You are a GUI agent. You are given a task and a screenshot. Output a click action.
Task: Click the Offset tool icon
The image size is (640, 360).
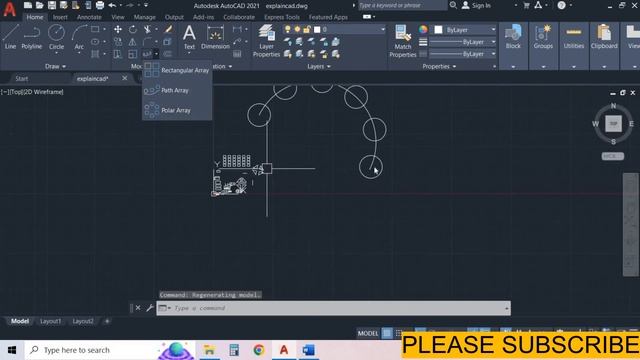(168, 54)
